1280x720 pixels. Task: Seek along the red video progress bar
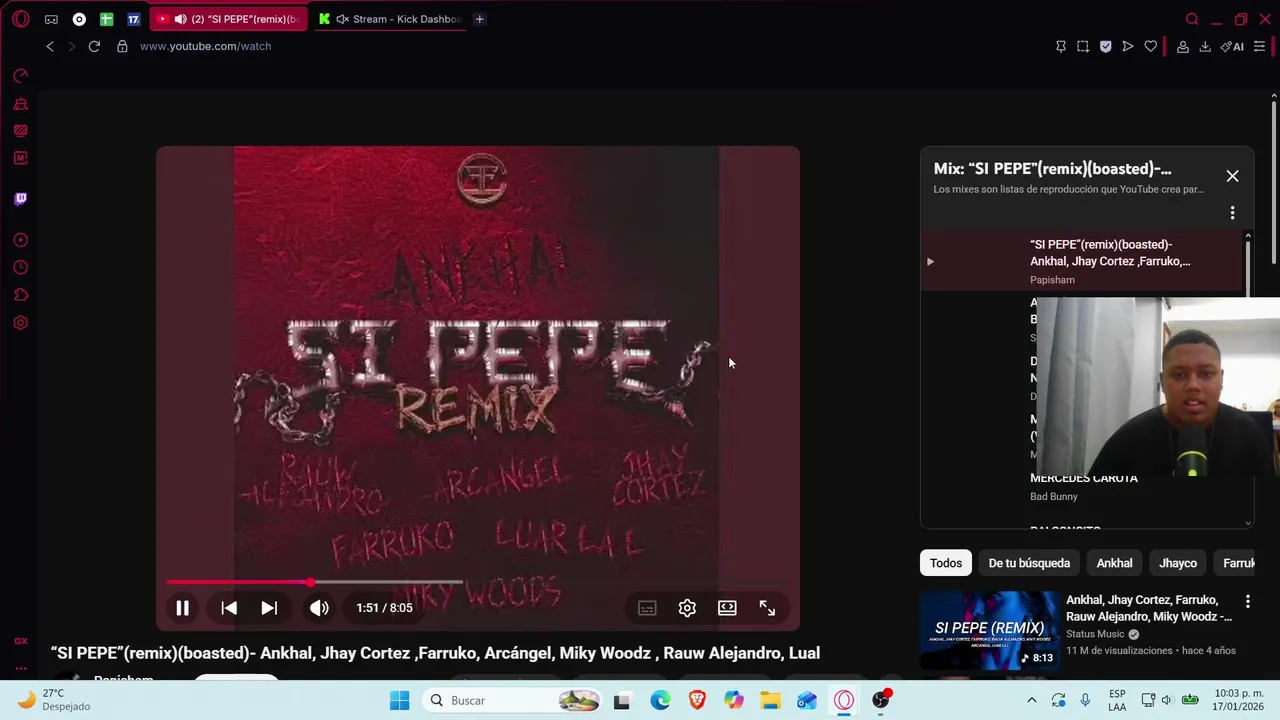tap(478, 581)
